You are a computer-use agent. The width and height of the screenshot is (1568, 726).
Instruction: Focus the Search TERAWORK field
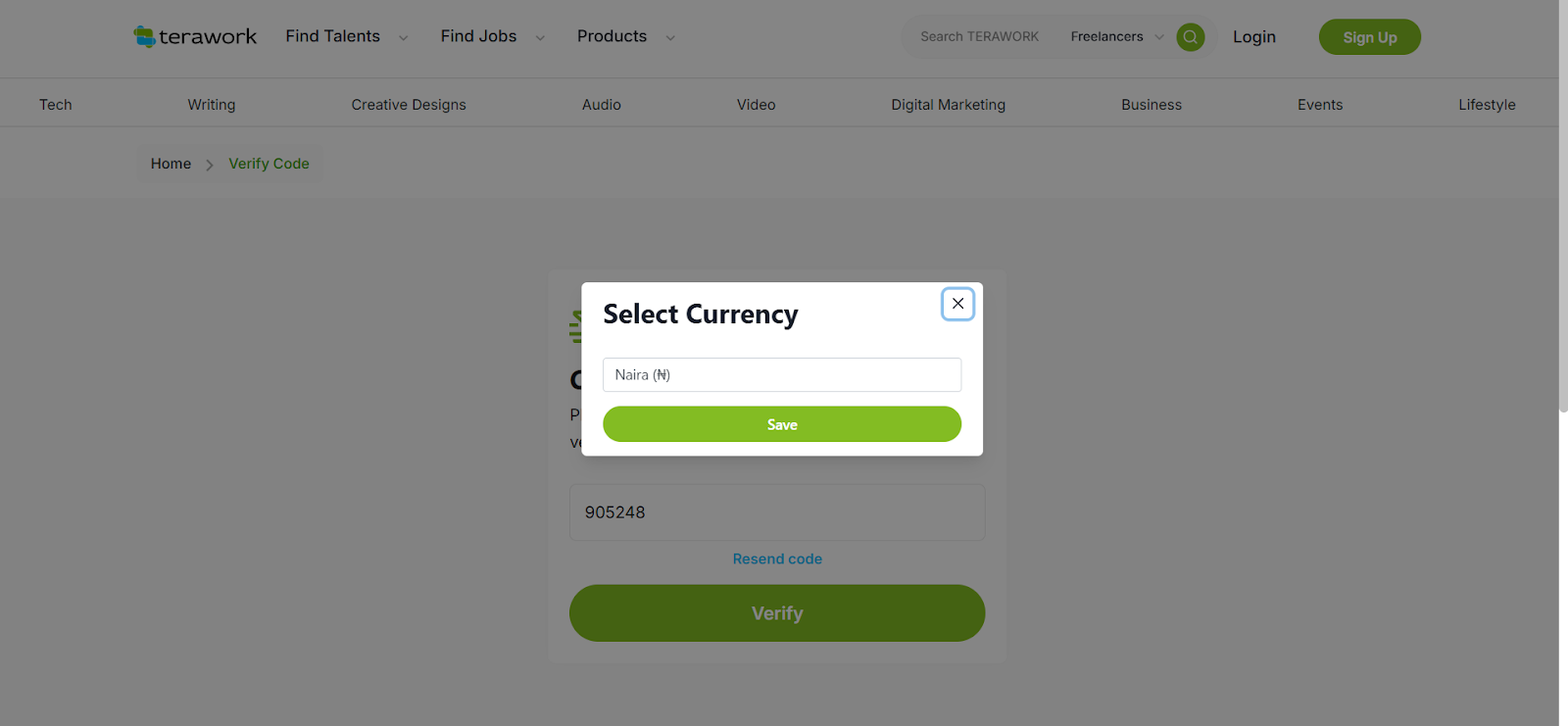[x=979, y=37]
